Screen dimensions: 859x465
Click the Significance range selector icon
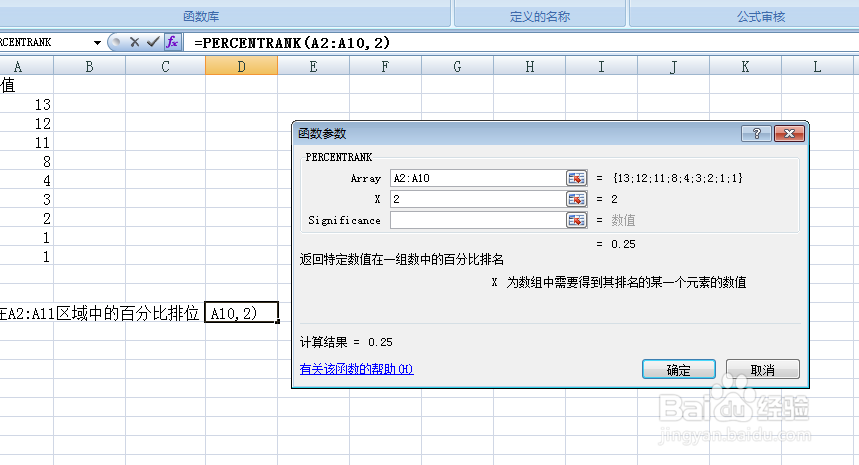[x=576, y=220]
